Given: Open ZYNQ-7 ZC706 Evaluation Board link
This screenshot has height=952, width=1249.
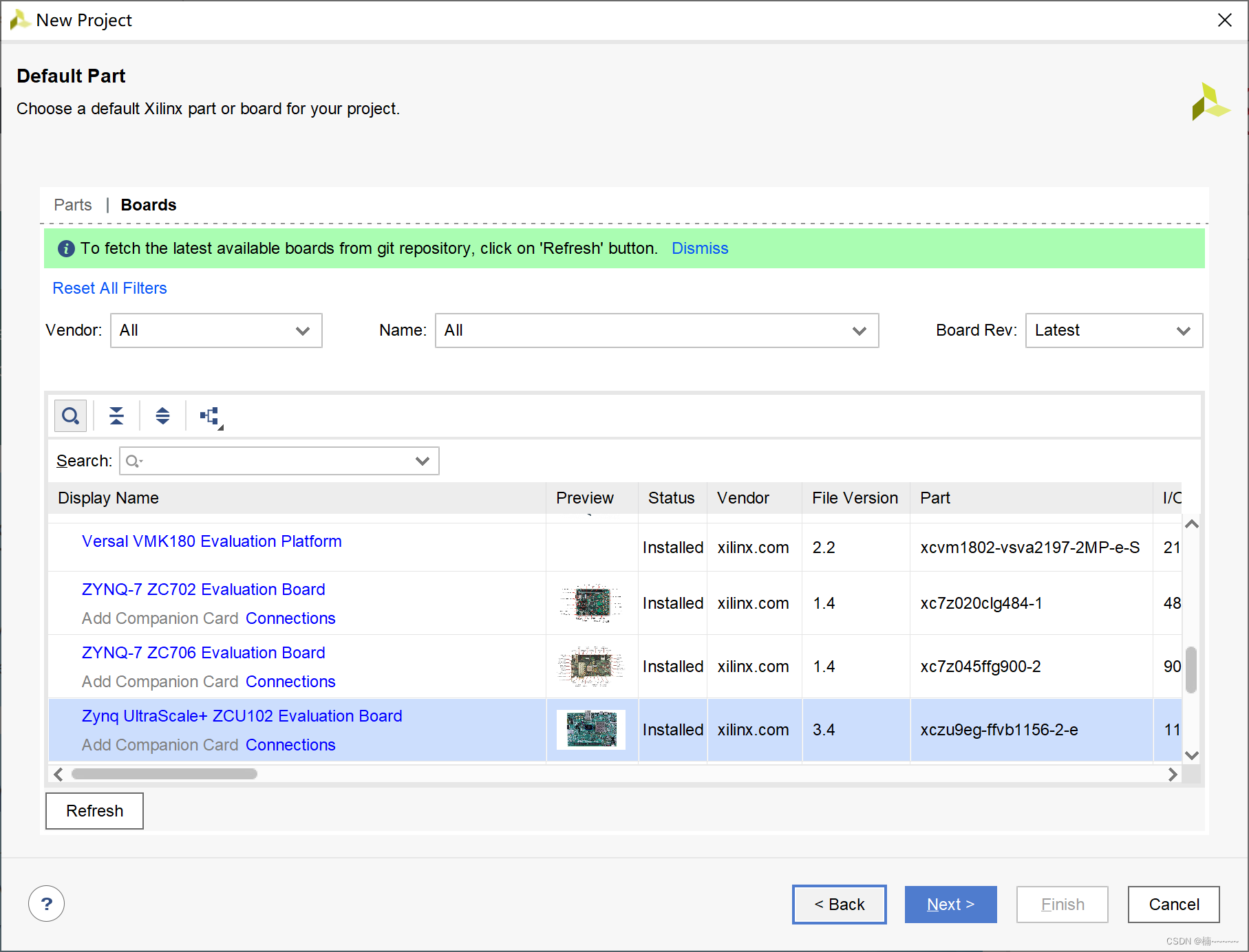Looking at the screenshot, I should 204,653.
